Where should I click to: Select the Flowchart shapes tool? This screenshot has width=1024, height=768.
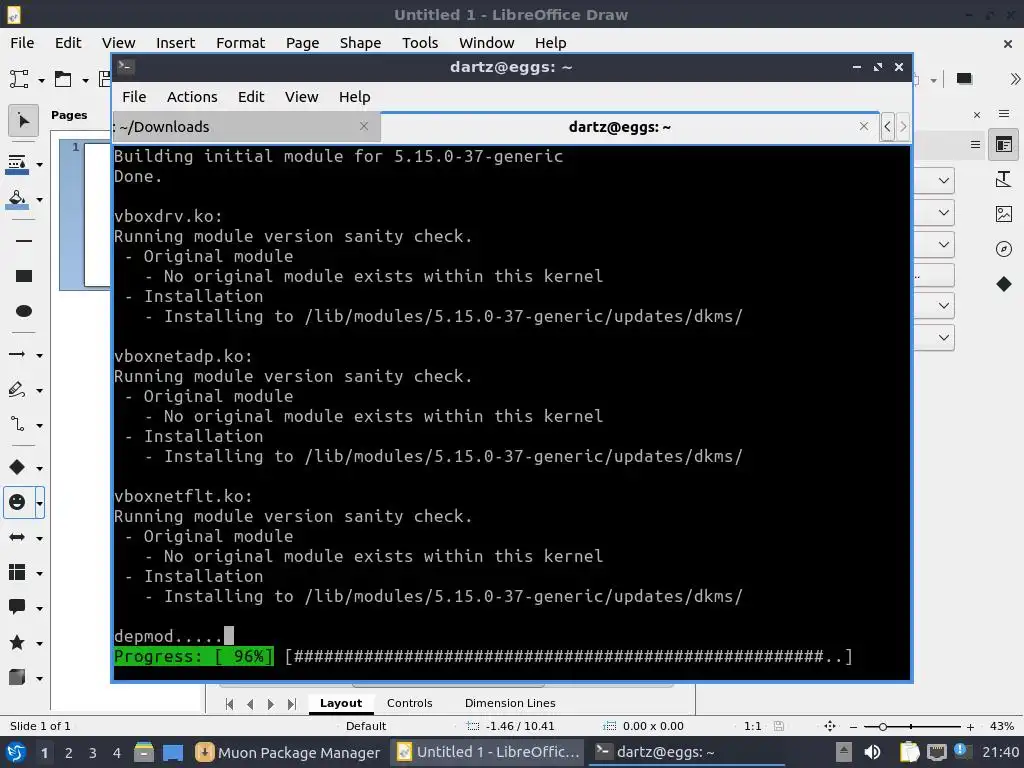pyautogui.click(x=17, y=573)
